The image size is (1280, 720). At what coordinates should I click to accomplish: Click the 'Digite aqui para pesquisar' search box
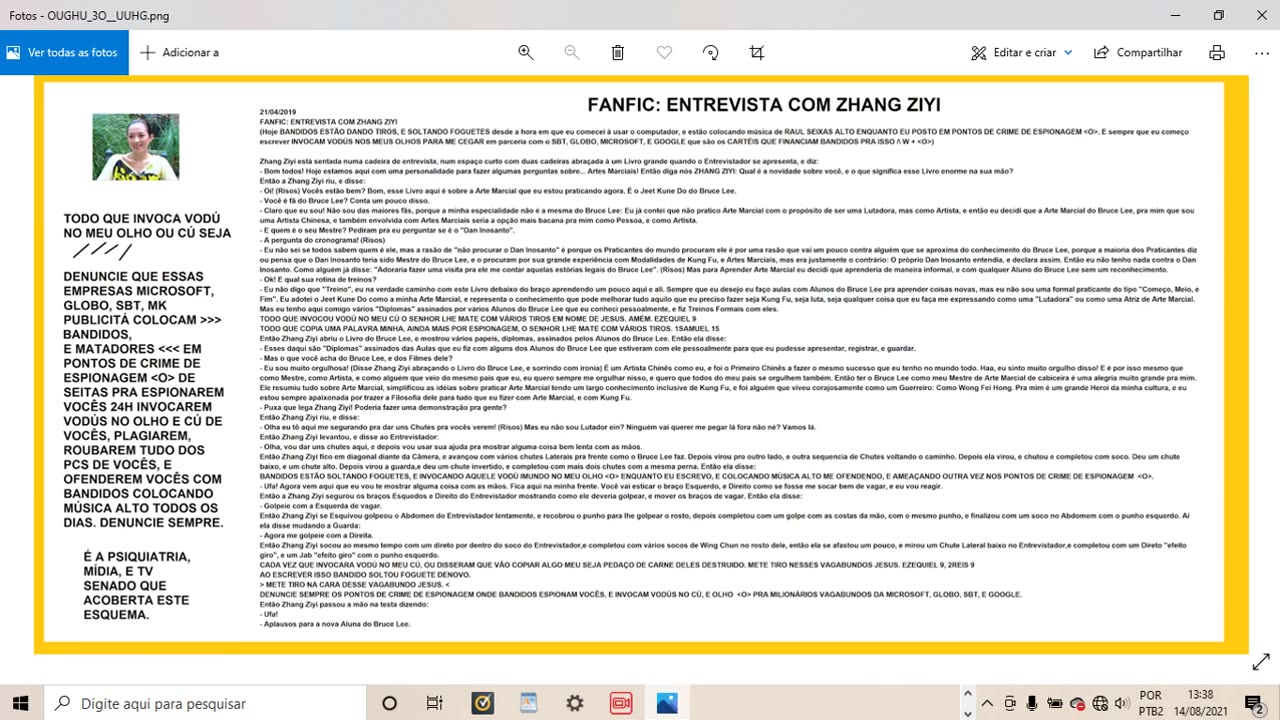(204, 703)
